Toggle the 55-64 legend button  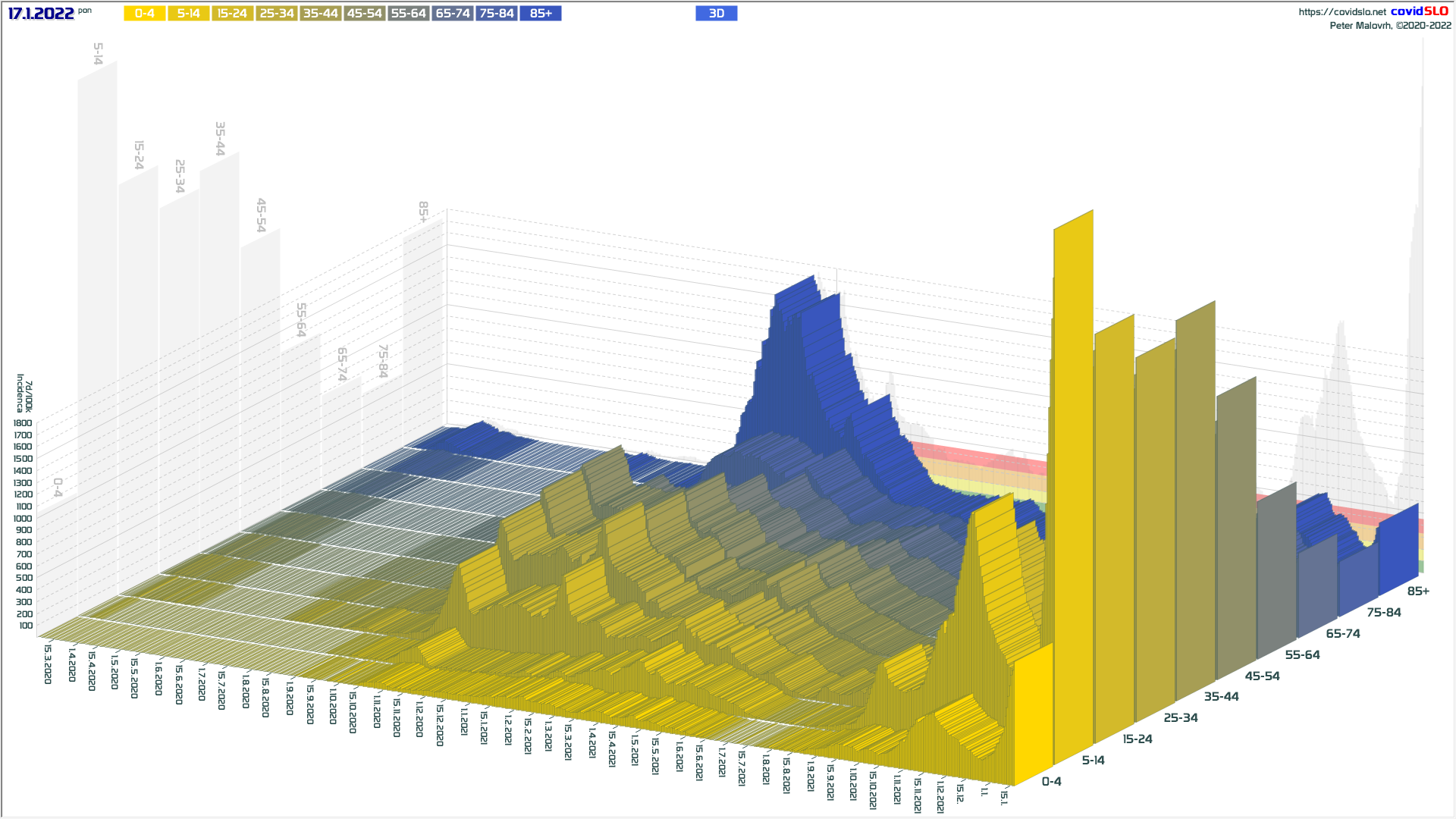pos(408,14)
